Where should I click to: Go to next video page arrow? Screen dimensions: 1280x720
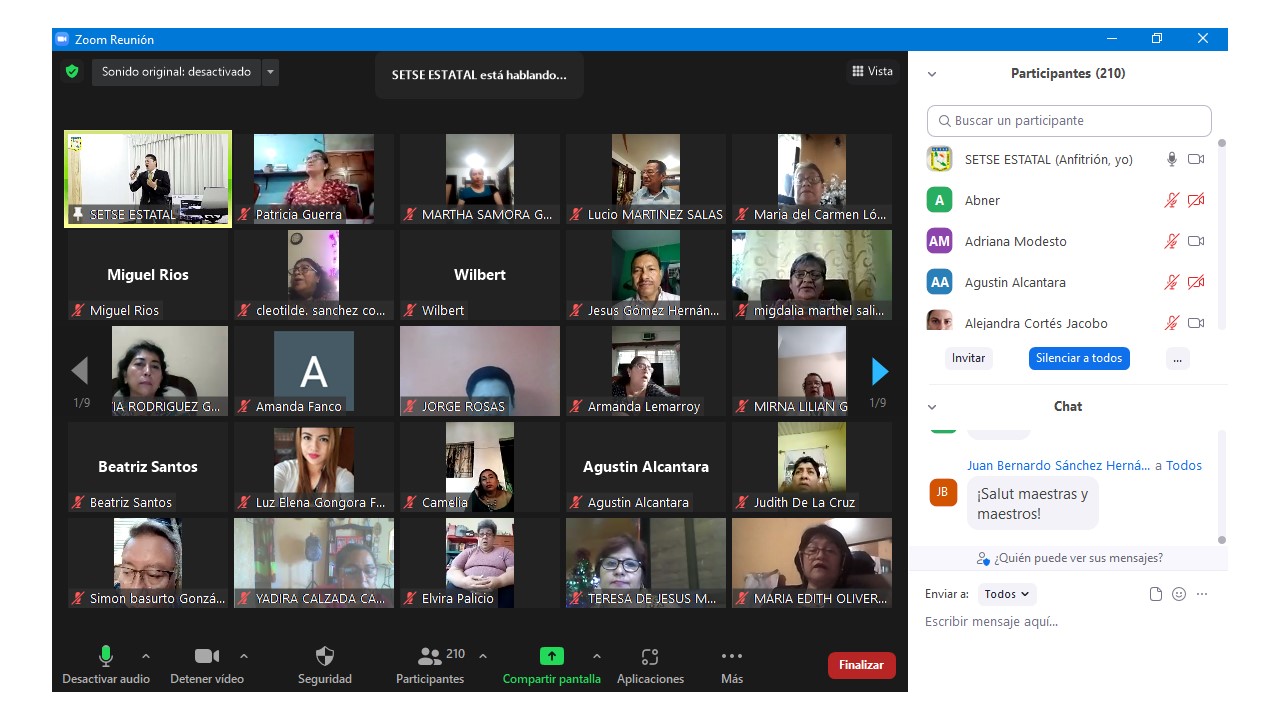[x=880, y=371]
